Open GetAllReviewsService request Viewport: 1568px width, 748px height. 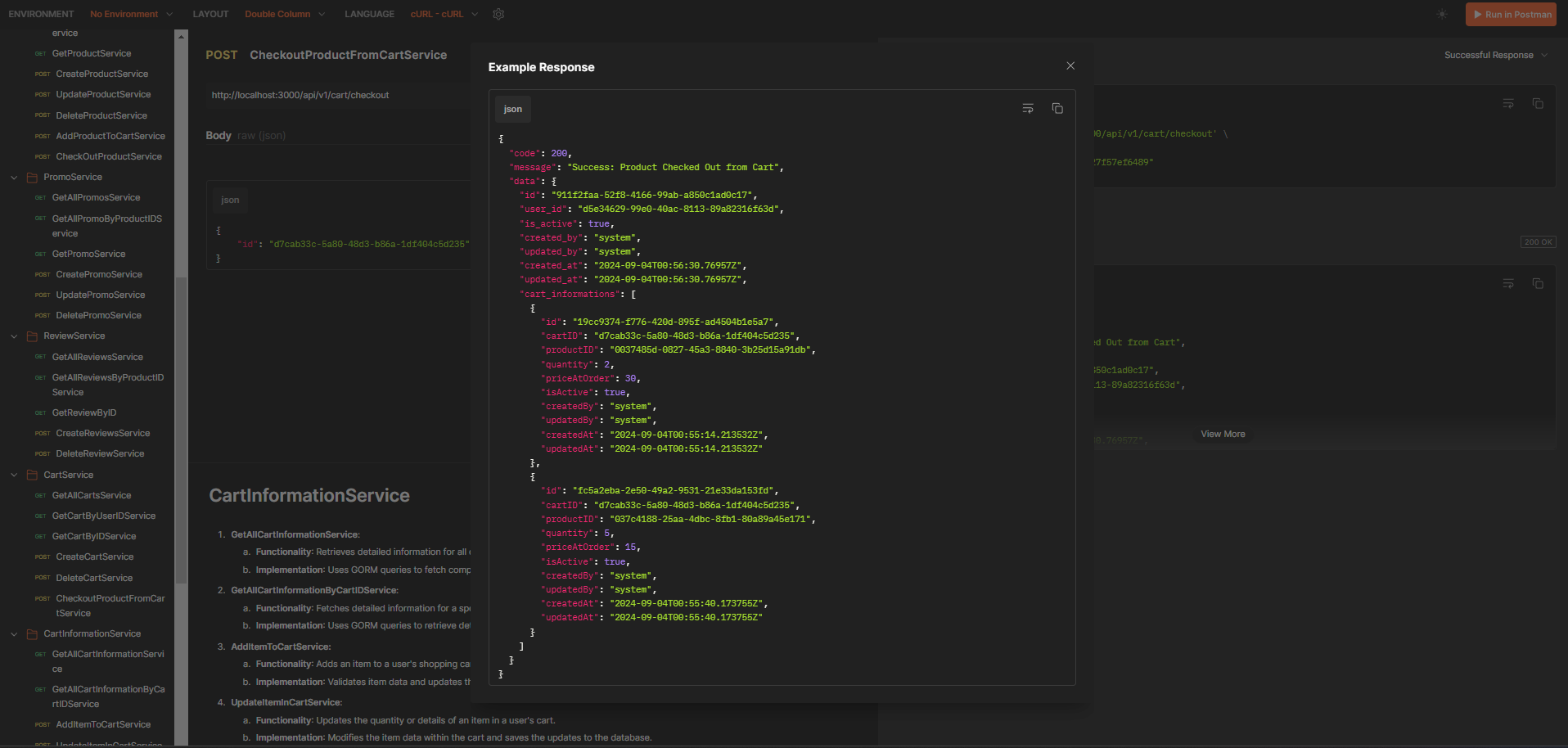pyautogui.click(x=97, y=357)
